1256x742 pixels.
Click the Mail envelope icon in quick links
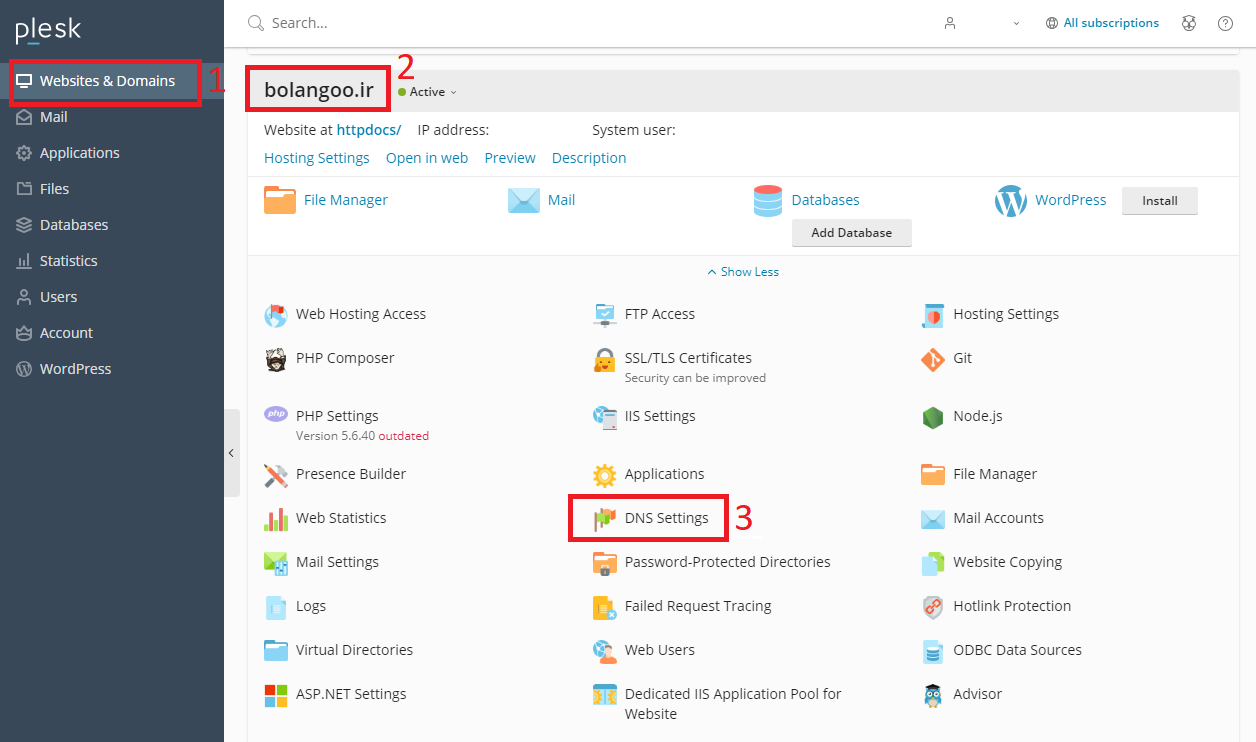point(524,201)
